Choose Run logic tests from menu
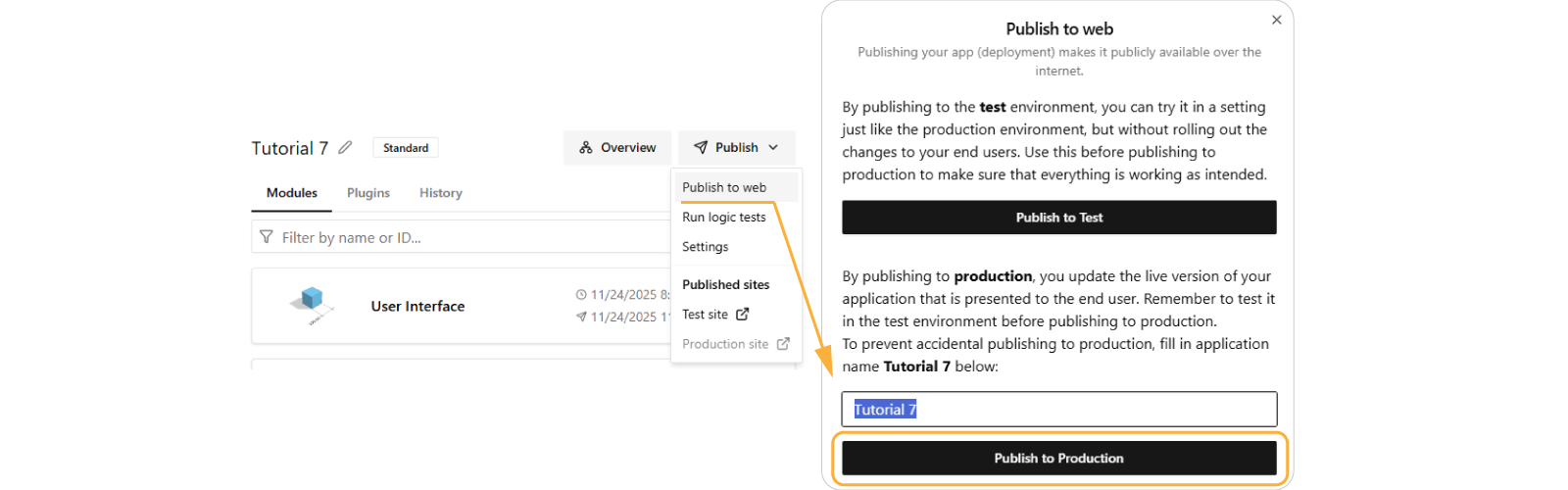Image resolution: width=1568 pixels, height=490 pixels. [724, 218]
